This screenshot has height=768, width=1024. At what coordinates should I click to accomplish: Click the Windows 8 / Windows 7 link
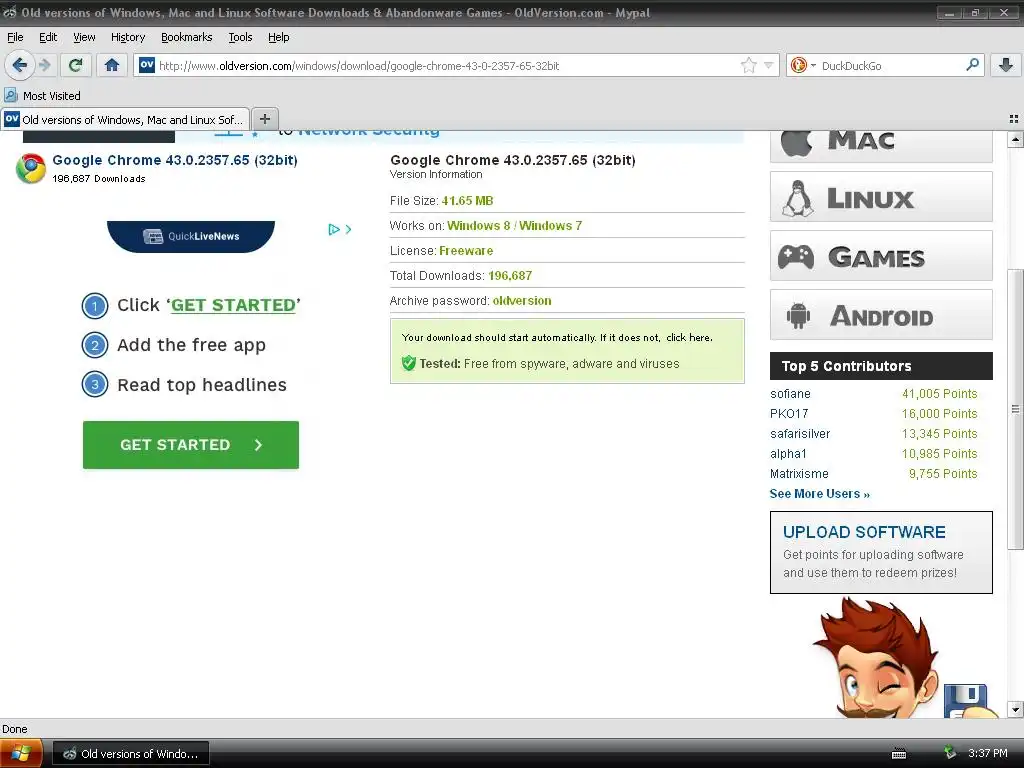tap(515, 226)
